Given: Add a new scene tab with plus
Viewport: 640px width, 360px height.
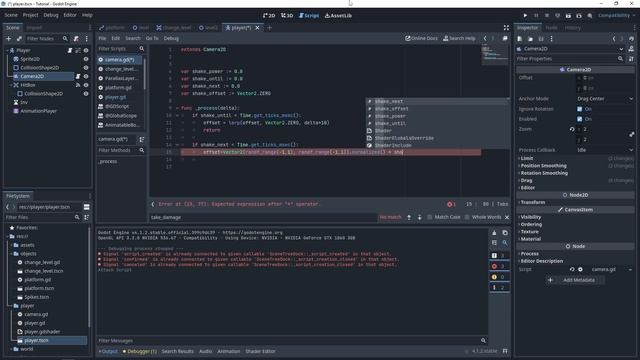Looking at the screenshot, I should pyautogui.click(x=270, y=28).
